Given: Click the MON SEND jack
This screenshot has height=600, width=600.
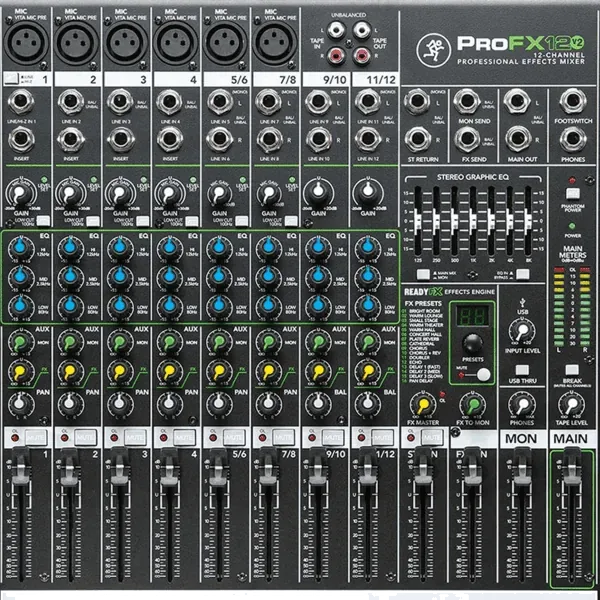Looking at the screenshot, I should (467, 101).
